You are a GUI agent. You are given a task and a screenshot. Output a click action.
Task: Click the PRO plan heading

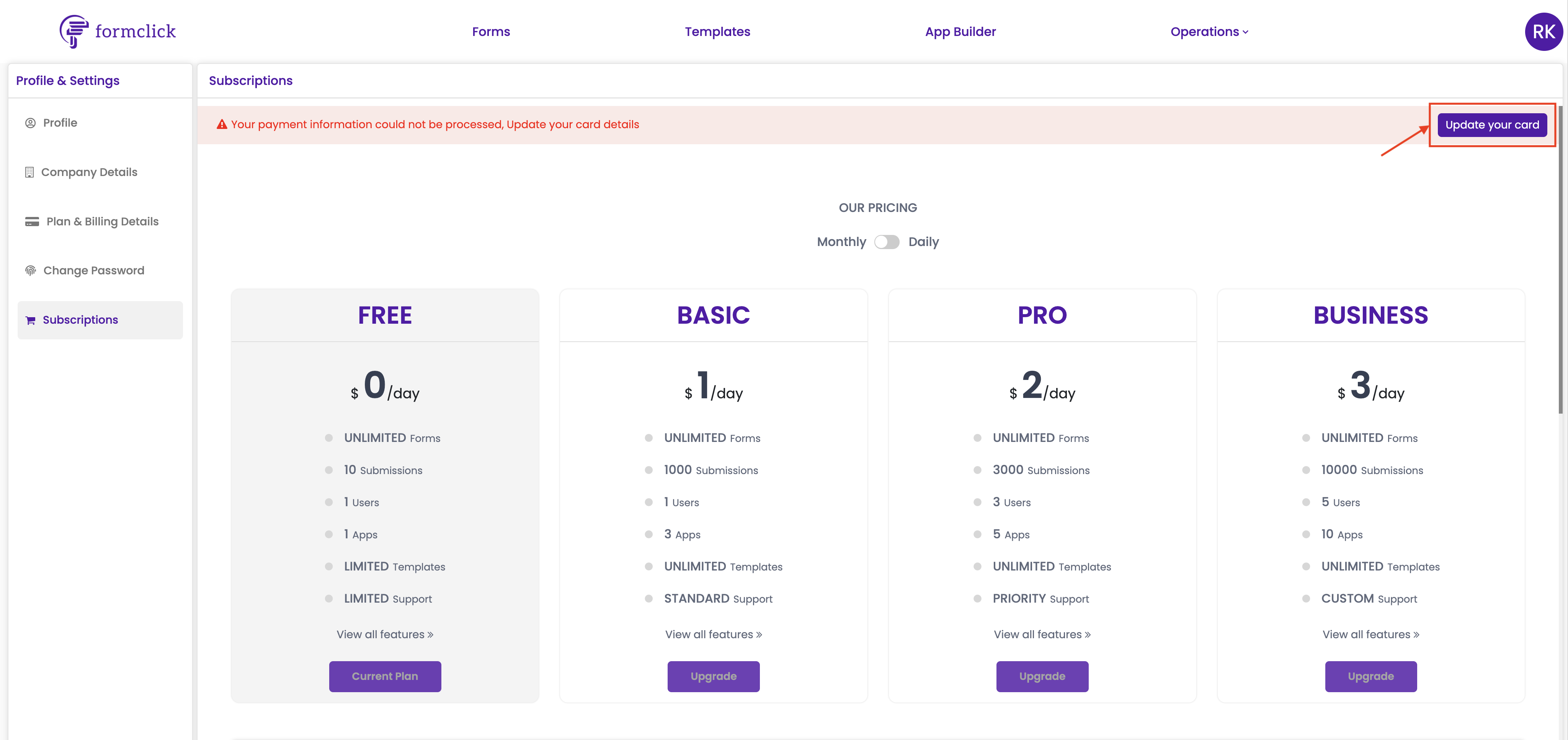[x=1042, y=315]
